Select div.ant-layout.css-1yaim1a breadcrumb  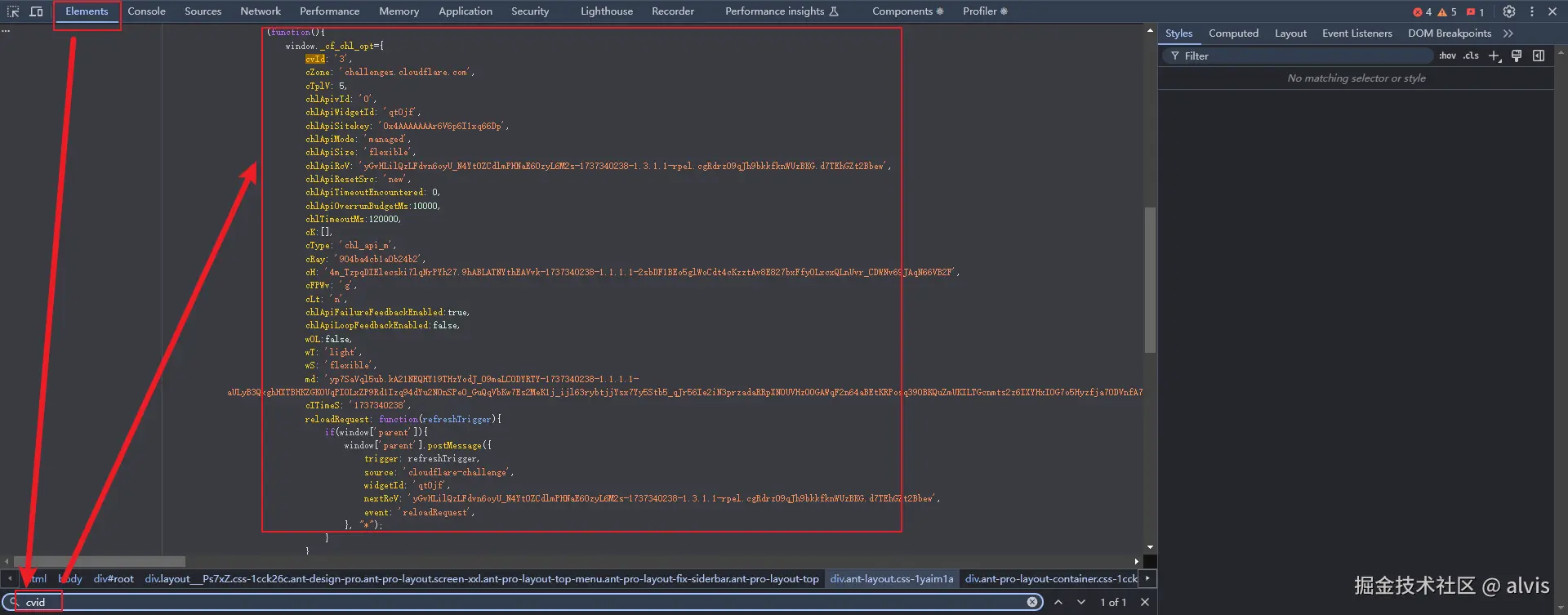coord(892,579)
